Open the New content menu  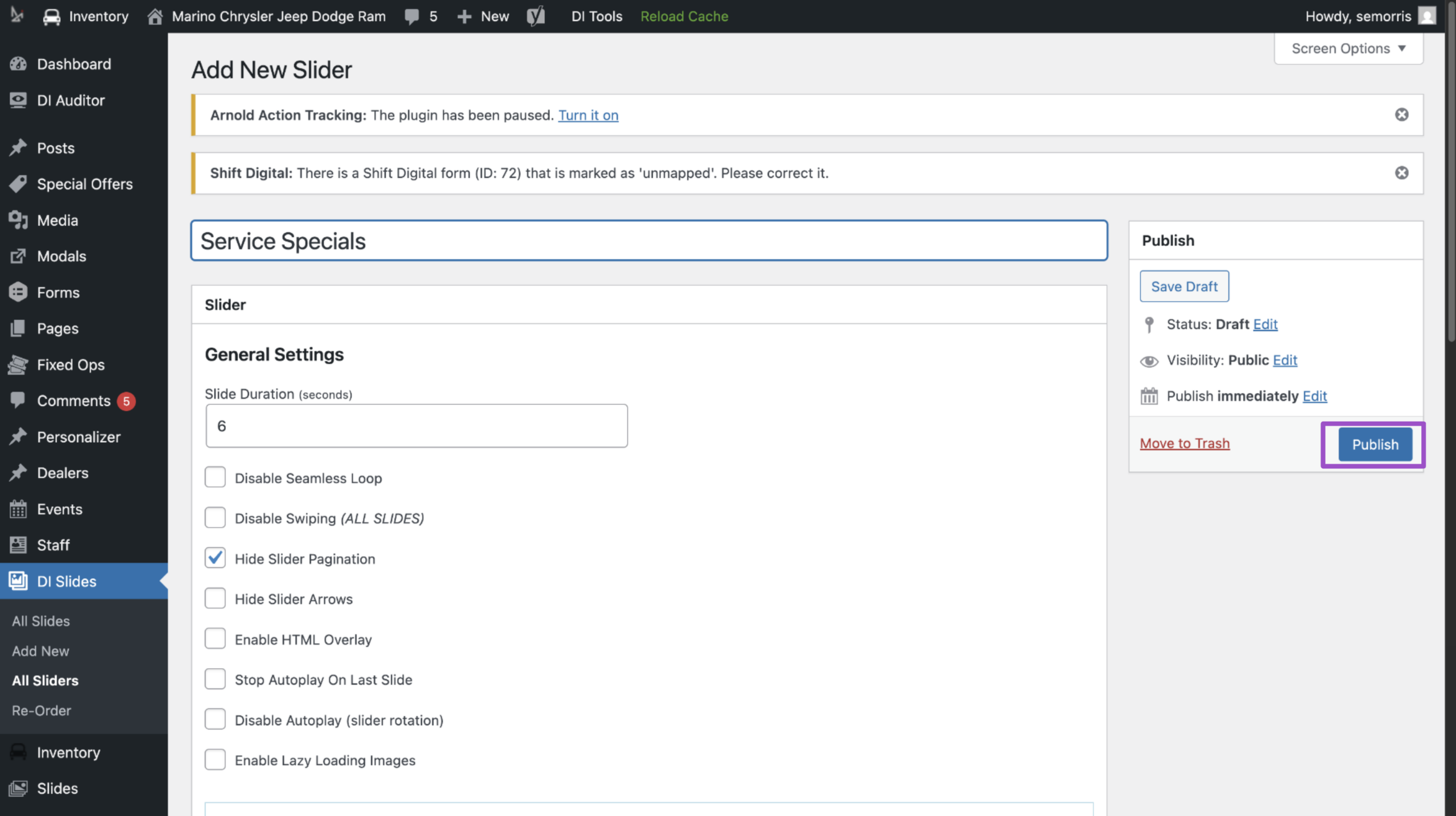pos(483,17)
